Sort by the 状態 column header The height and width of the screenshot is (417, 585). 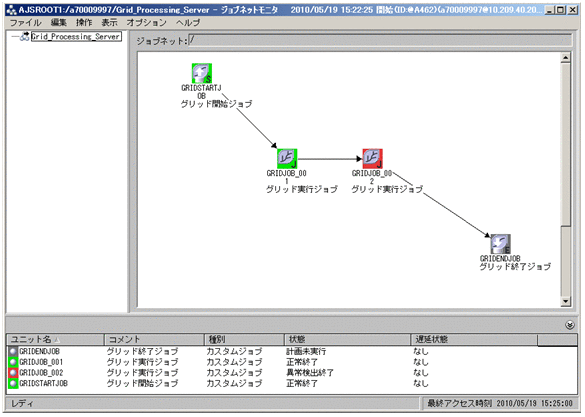click(x=348, y=339)
